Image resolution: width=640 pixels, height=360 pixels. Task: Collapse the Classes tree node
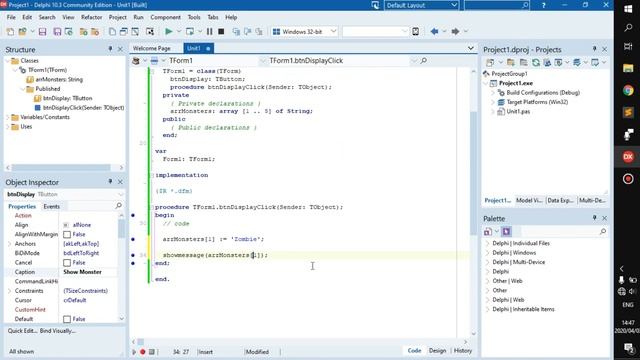[x=8, y=61]
